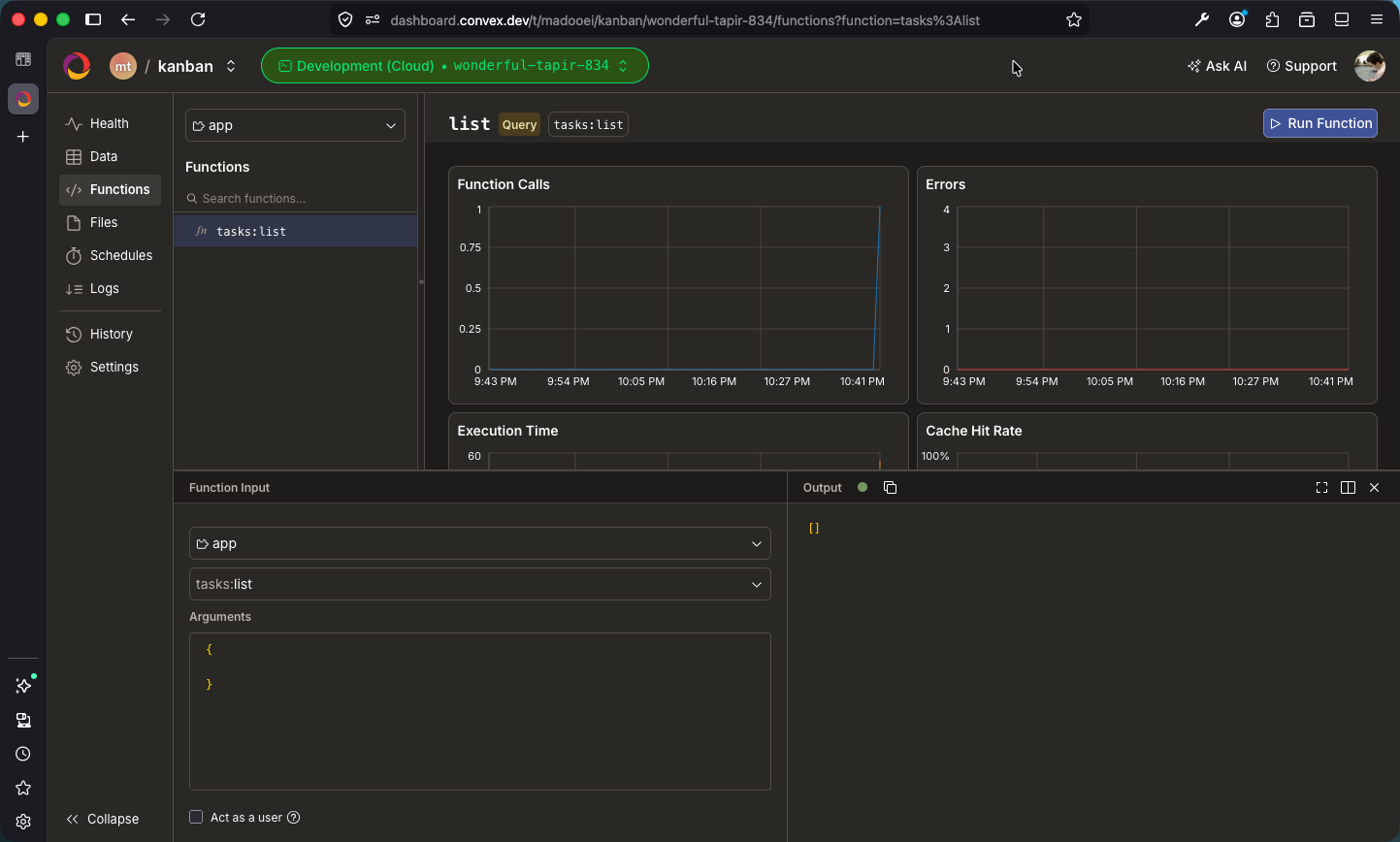
Task: Open a new tab with the plus
Action: coord(23,137)
